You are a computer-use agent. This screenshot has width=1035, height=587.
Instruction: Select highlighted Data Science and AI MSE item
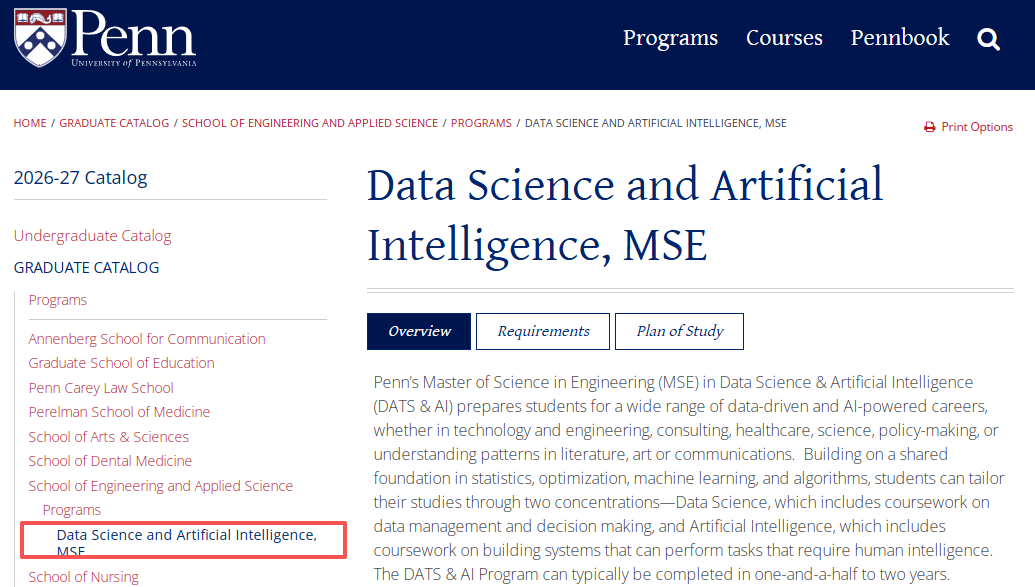point(184,540)
